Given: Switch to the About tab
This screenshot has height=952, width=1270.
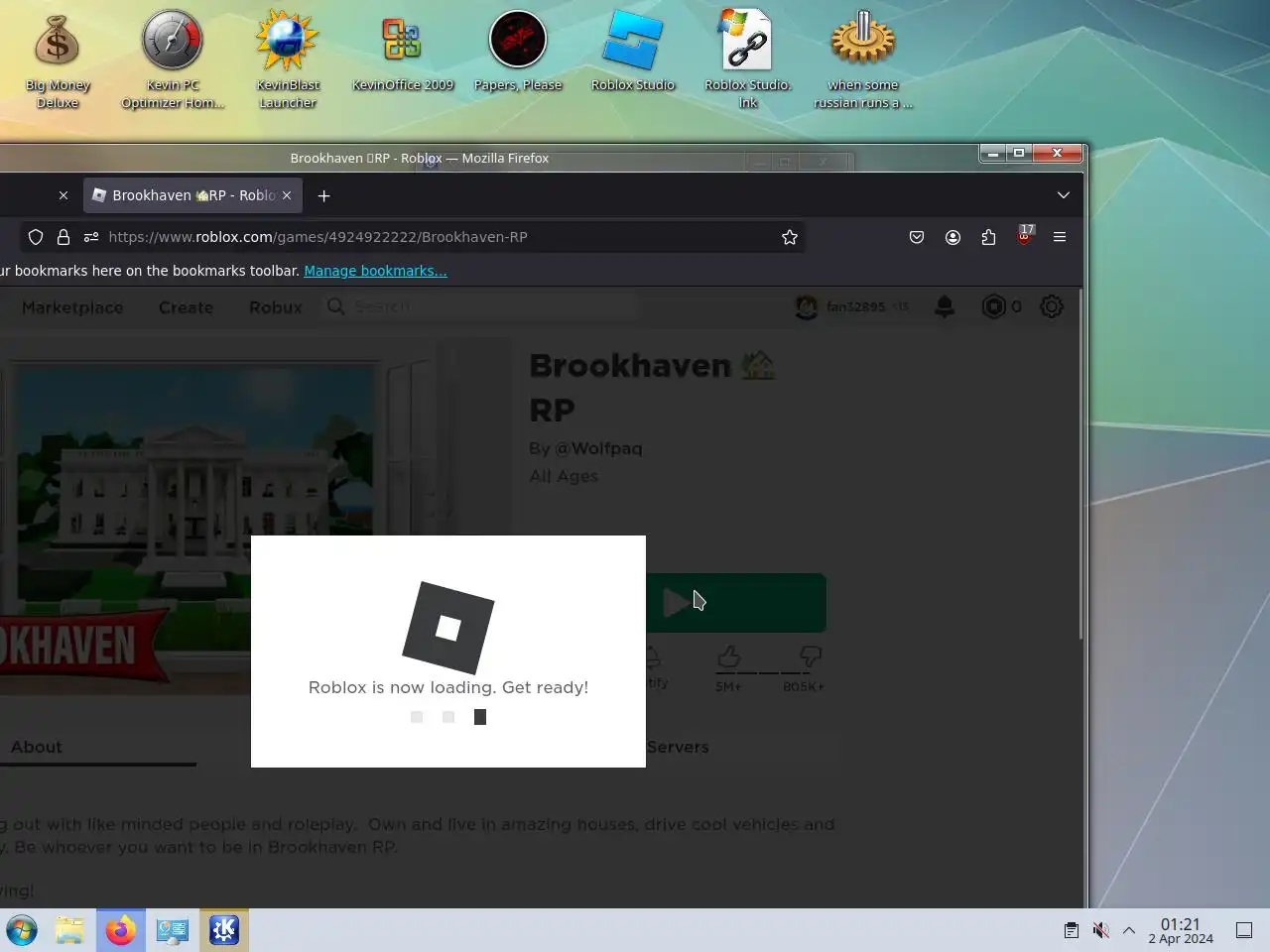Looking at the screenshot, I should tap(37, 747).
